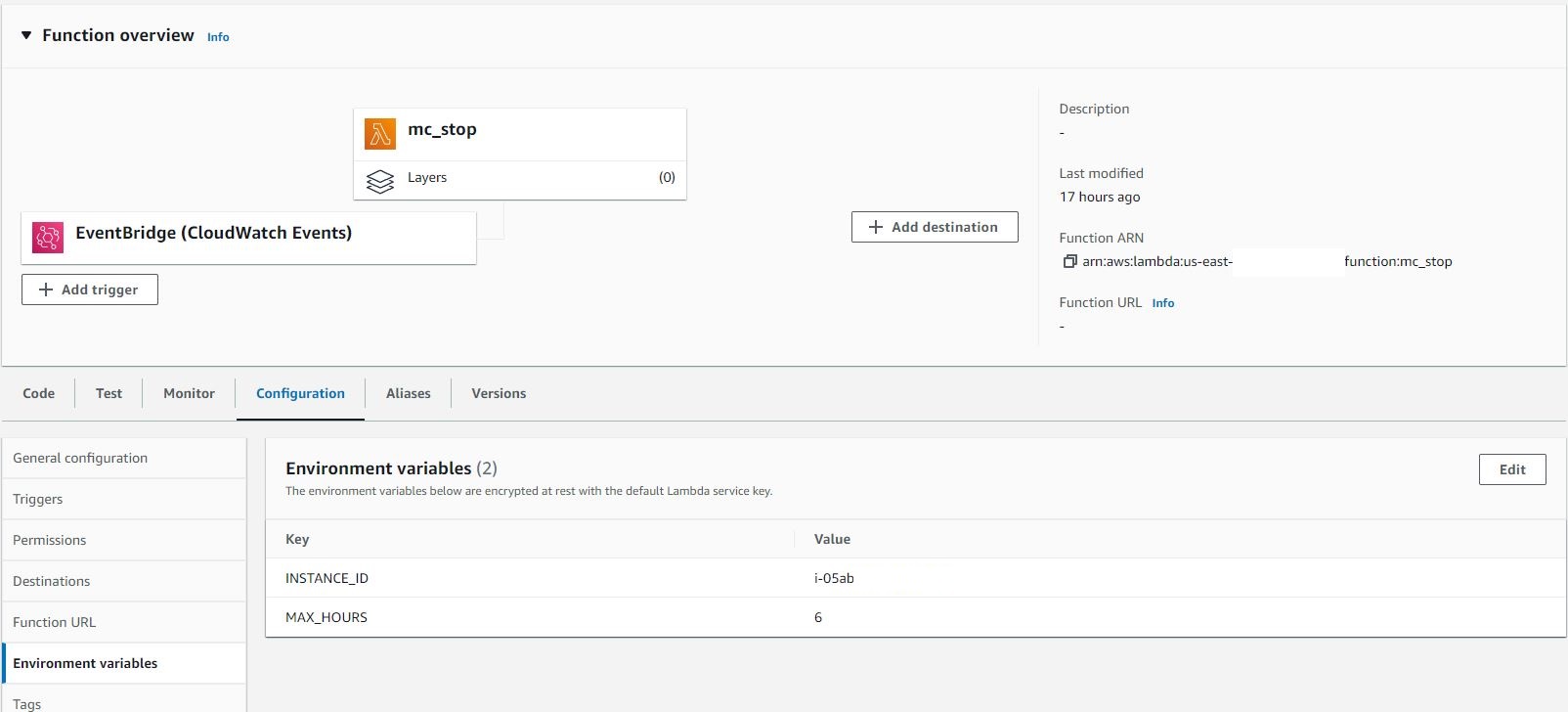This screenshot has height=712, width=1568.
Task: Copy the Function ARN using copy icon
Action: tap(1069, 262)
